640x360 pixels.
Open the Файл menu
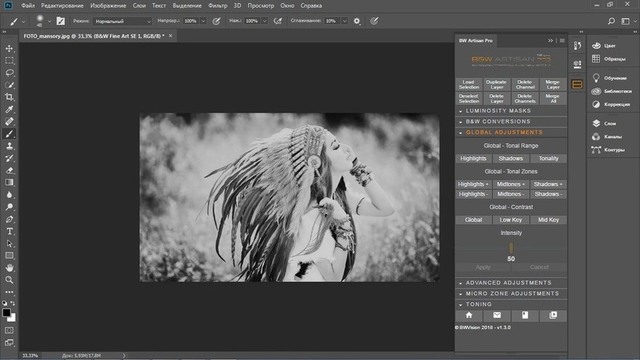28,6
